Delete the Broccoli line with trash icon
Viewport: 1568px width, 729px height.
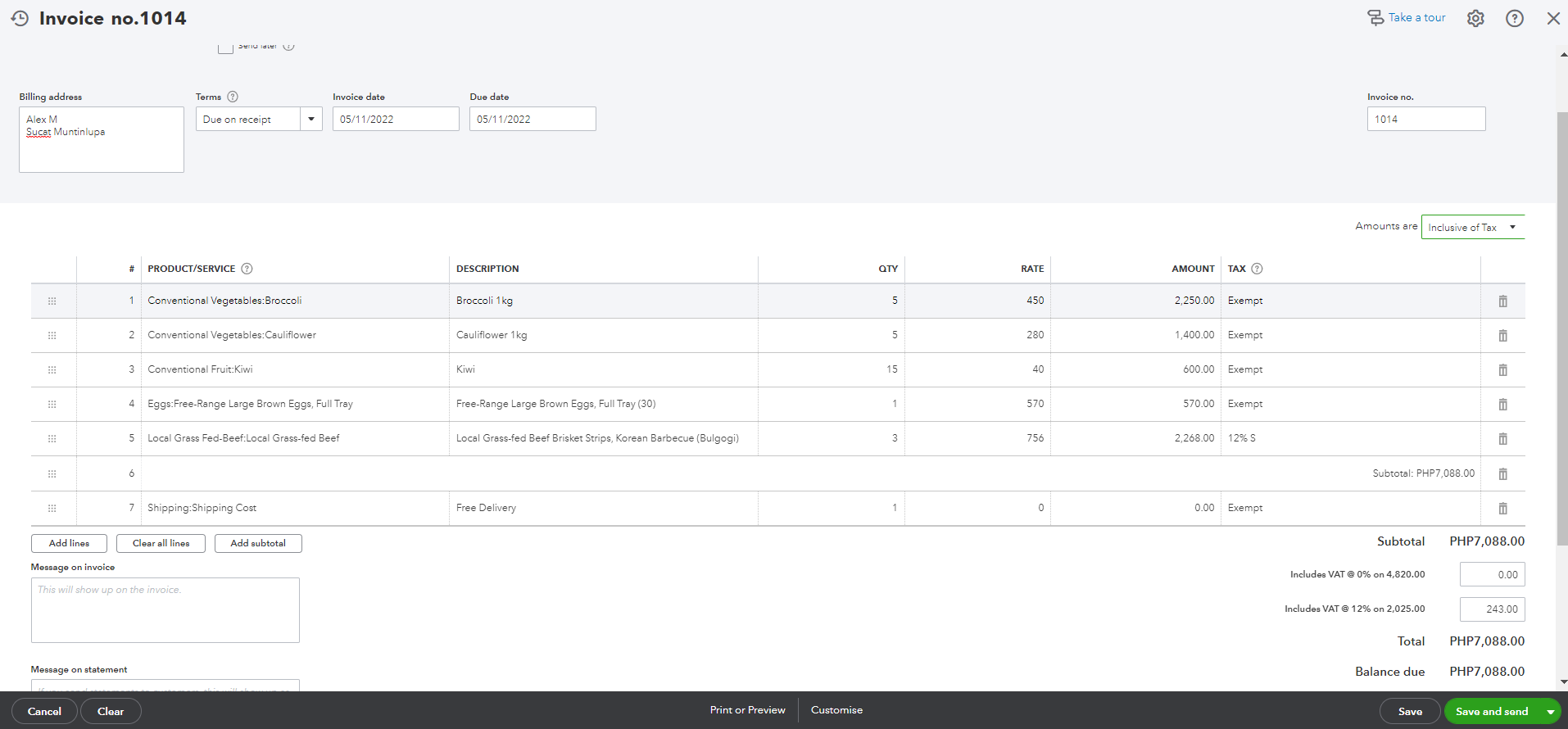click(1502, 301)
